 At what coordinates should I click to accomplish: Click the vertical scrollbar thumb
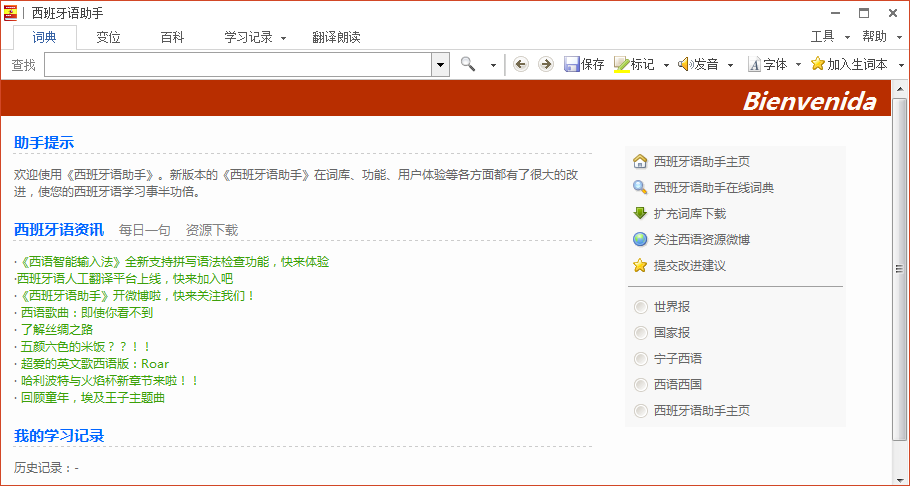click(x=898, y=268)
